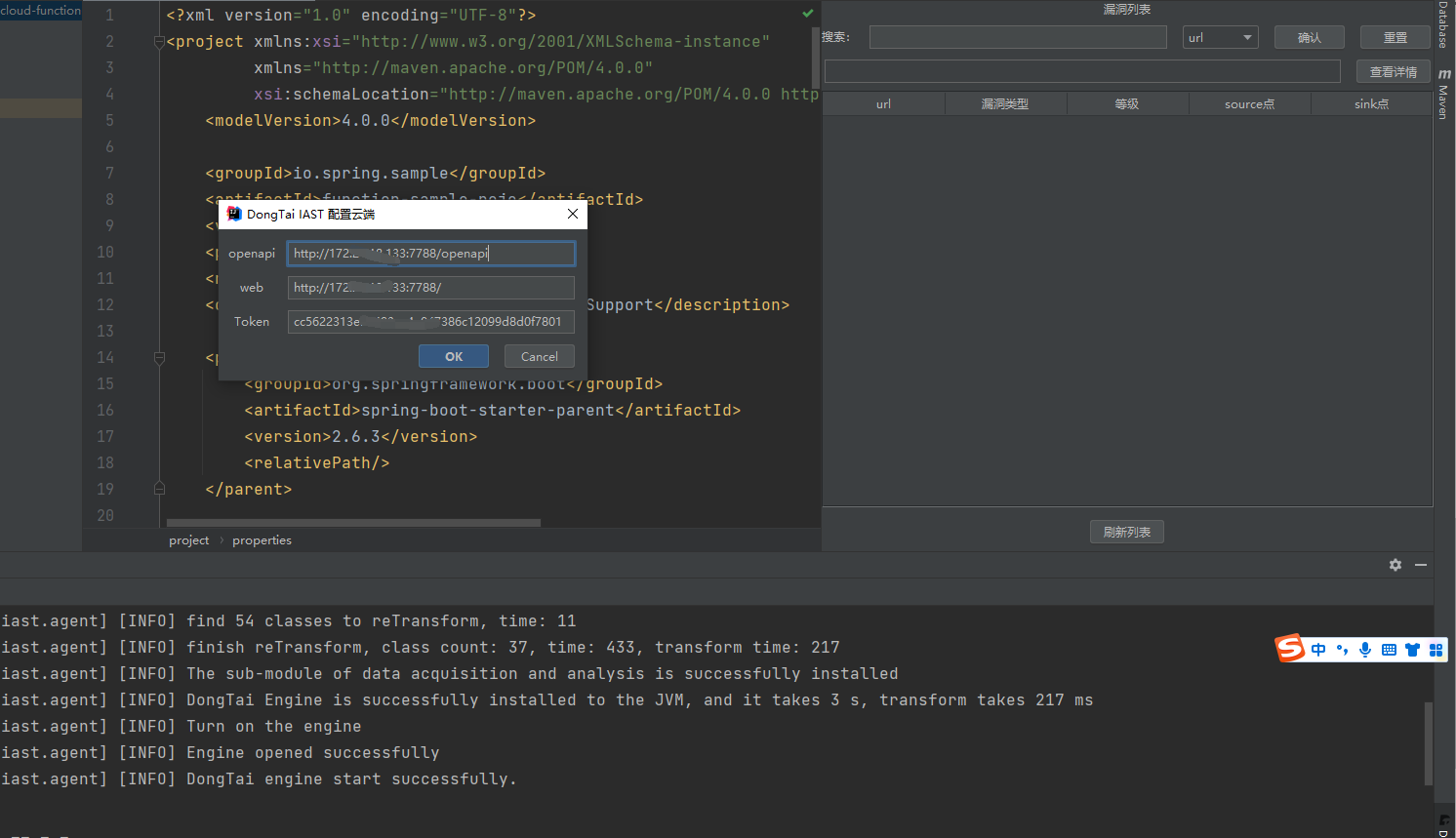The height and width of the screenshot is (838, 1456).
Task: Click the 漏洞列表 panel title
Action: click(x=1127, y=10)
